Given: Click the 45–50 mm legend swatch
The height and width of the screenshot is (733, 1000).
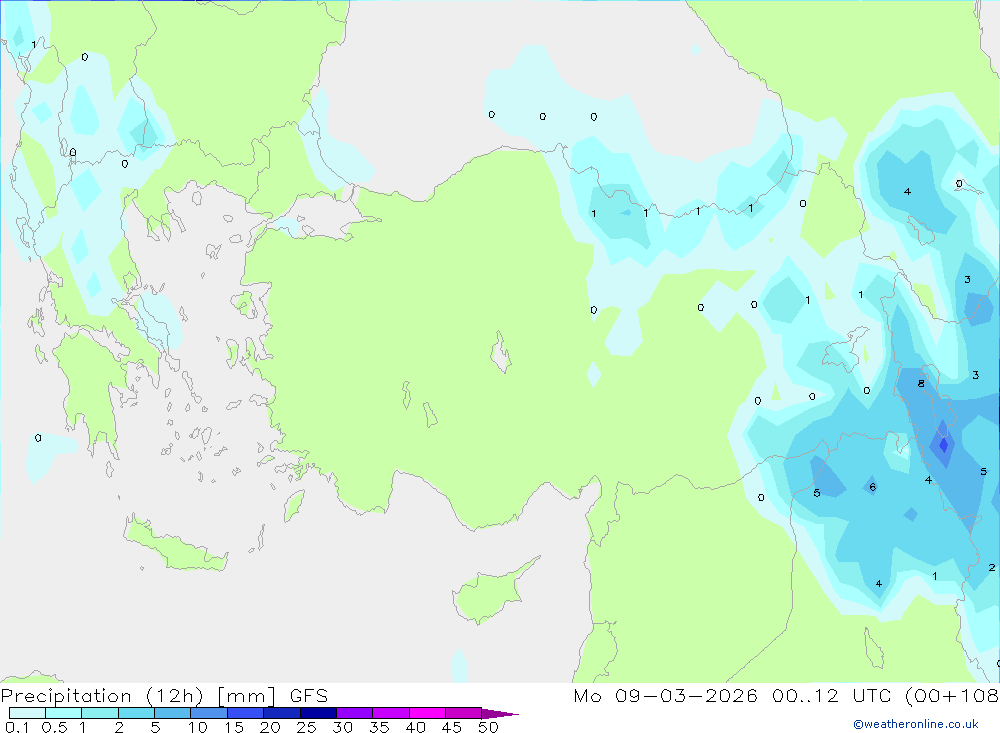Looking at the screenshot, I should 463,713.
